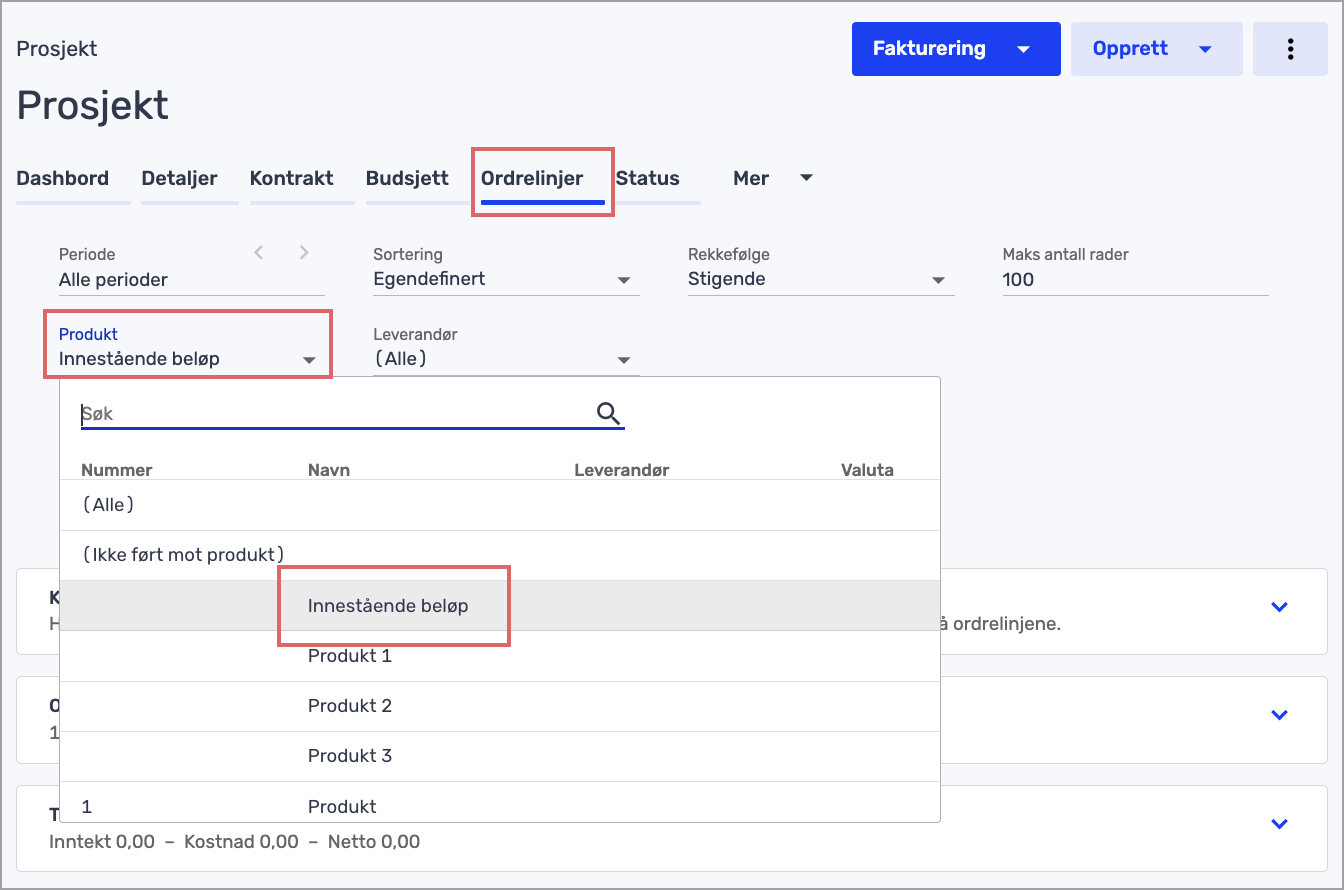Click the Prosjekt breadcrumb
Viewport: 1344px width, 890px height.
57,49
